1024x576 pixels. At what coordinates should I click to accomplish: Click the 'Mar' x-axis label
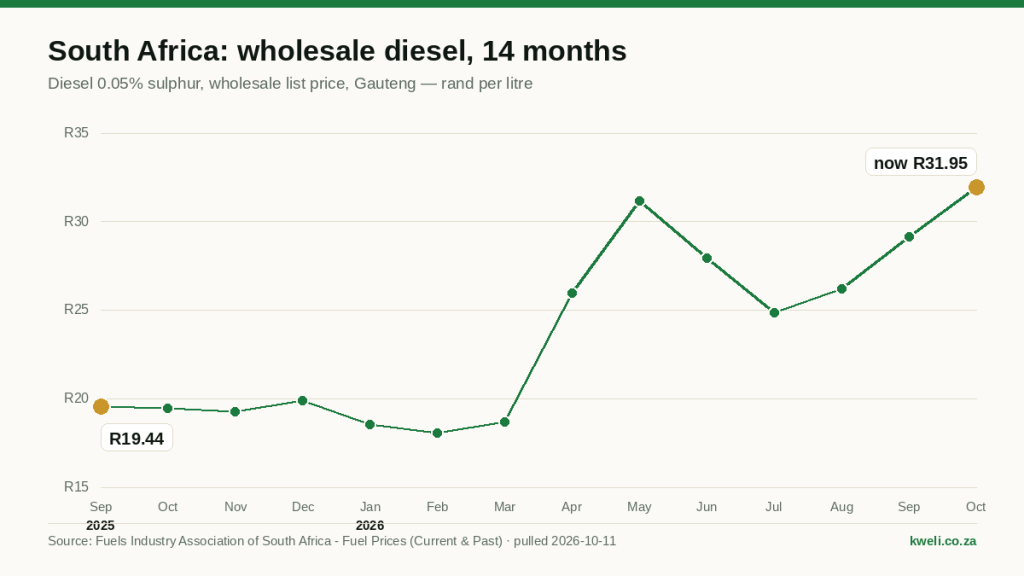pos(505,507)
